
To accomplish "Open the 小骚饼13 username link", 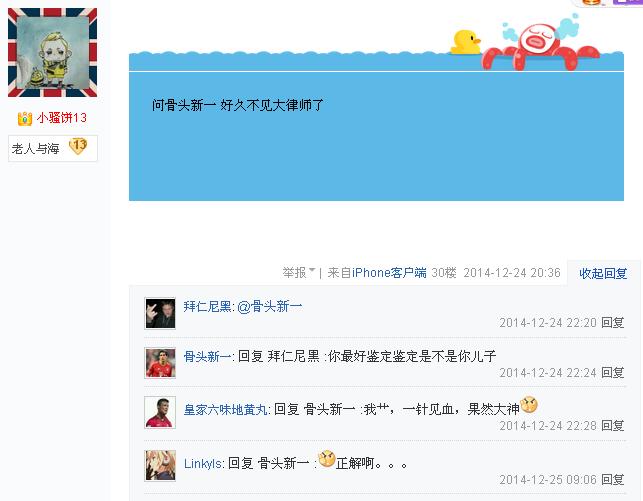I will pos(62,118).
